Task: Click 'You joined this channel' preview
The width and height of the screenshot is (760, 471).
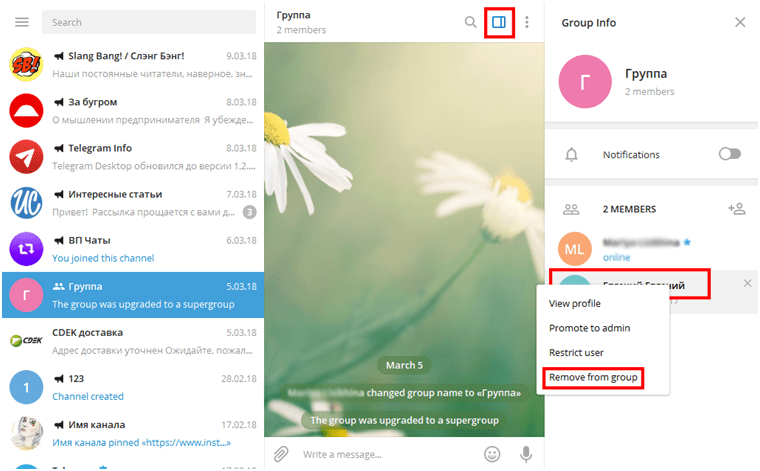Action: point(103,258)
